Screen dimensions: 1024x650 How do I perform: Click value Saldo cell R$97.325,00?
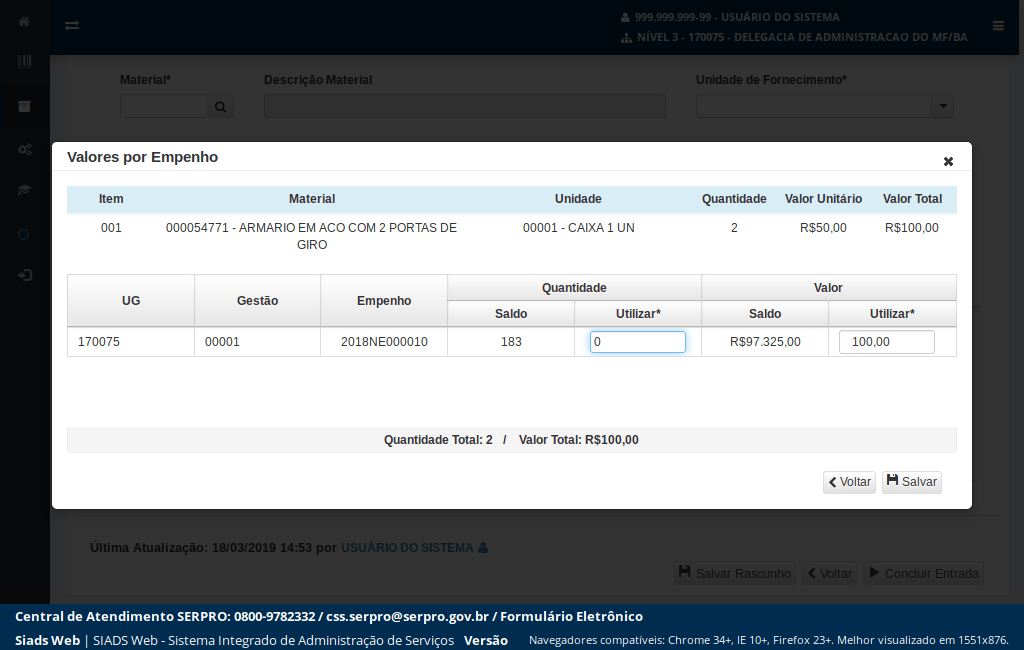[765, 342]
